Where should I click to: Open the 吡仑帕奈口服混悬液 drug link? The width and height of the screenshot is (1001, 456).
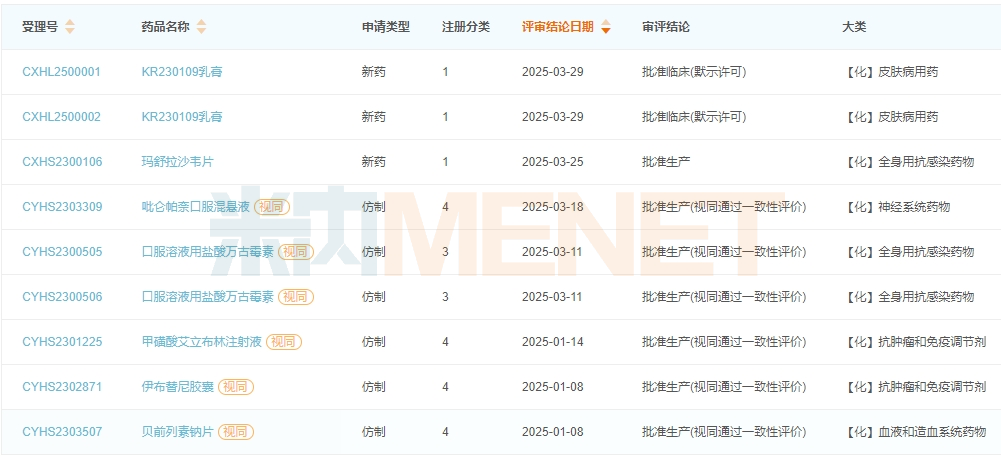[196, 207]
